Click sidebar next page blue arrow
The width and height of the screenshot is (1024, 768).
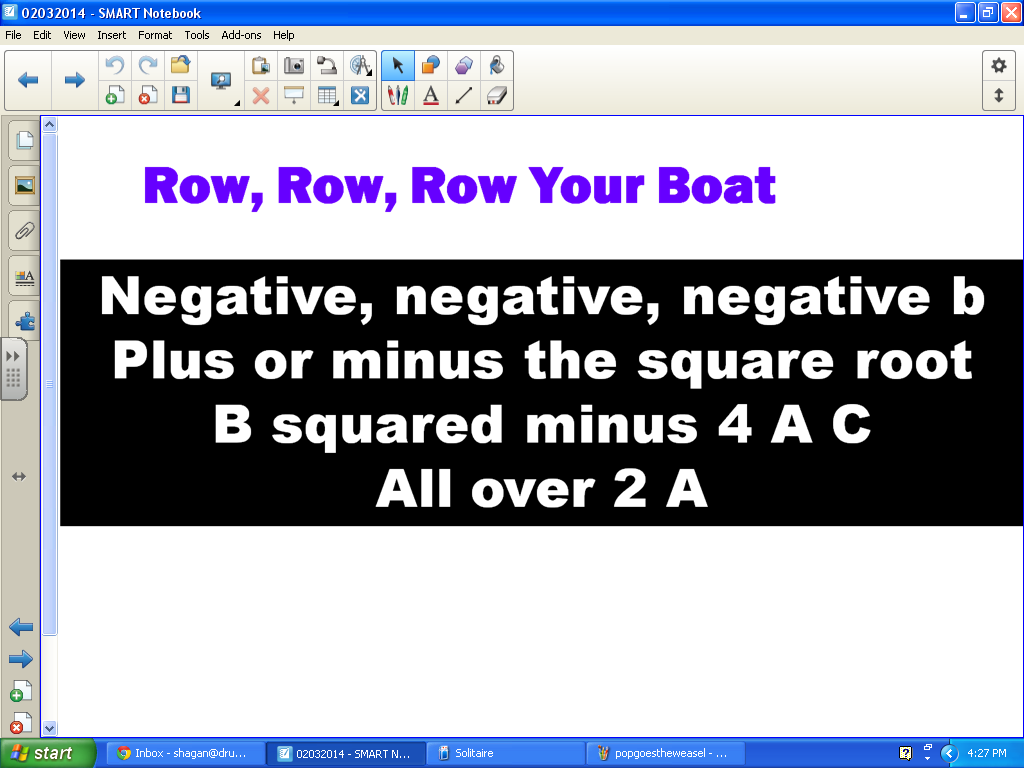click(21, 659)
